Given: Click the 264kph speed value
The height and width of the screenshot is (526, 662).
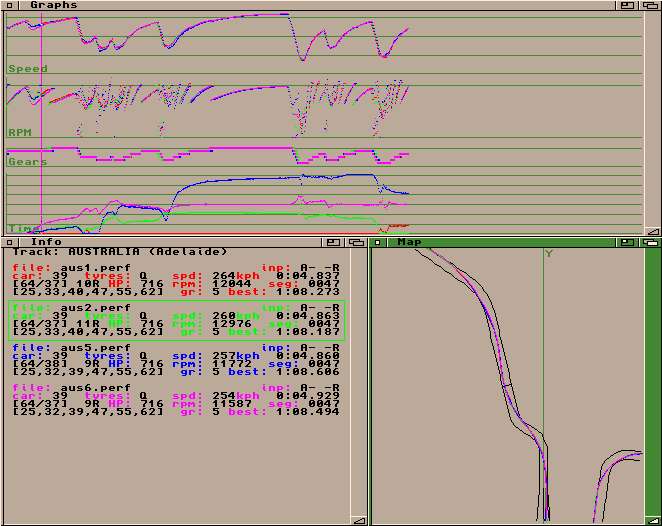Looking at the screenshot, I should (236, 276).
